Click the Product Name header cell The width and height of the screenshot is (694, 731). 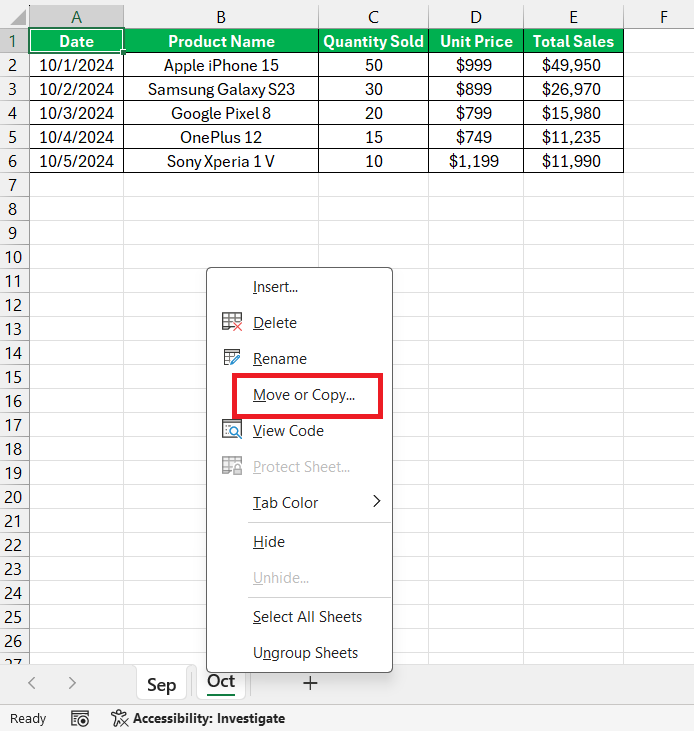[x=221, y=41]
